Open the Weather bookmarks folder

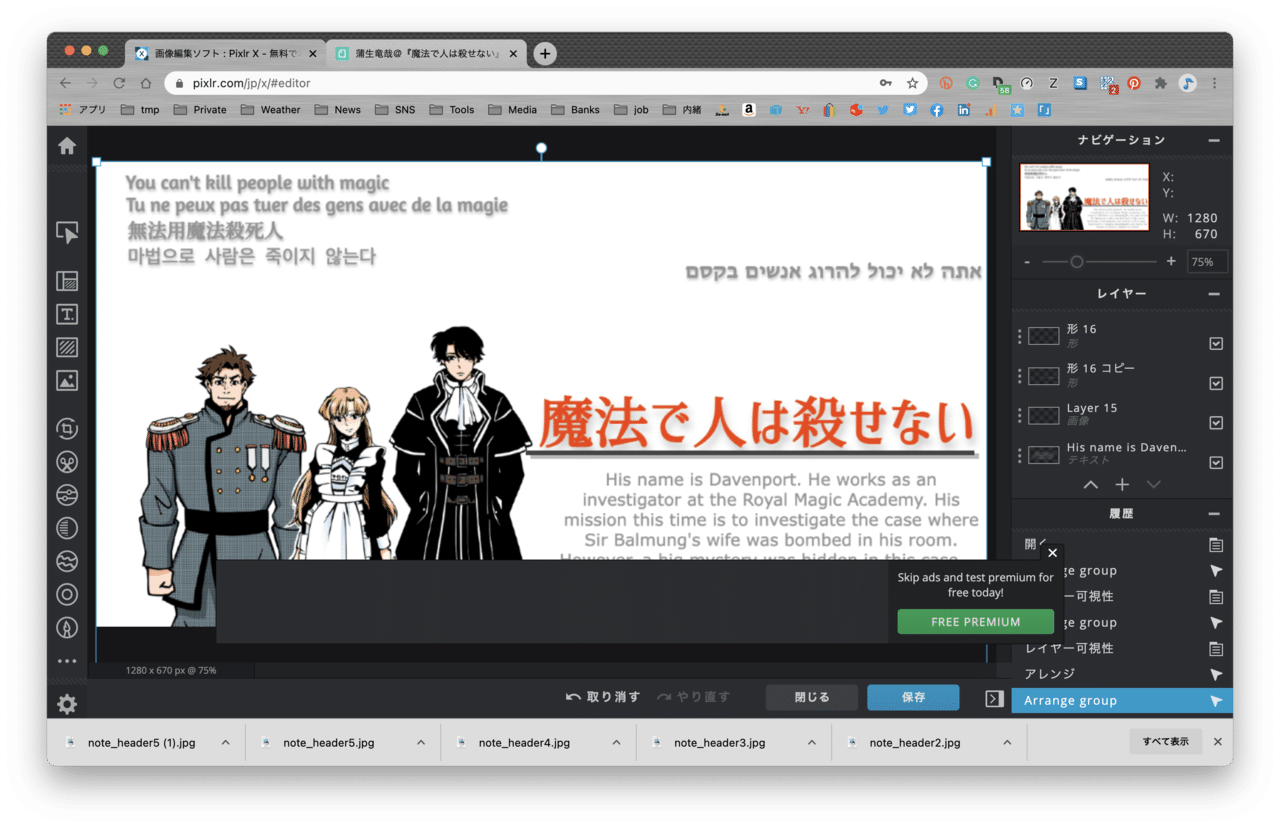pos(270,110)
